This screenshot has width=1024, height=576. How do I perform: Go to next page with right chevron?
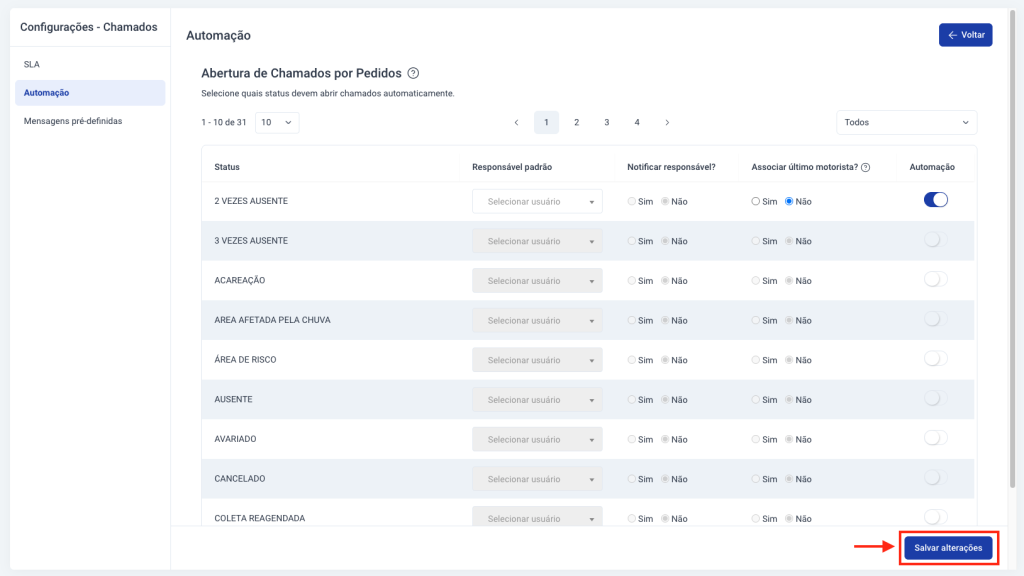(667, 122)
